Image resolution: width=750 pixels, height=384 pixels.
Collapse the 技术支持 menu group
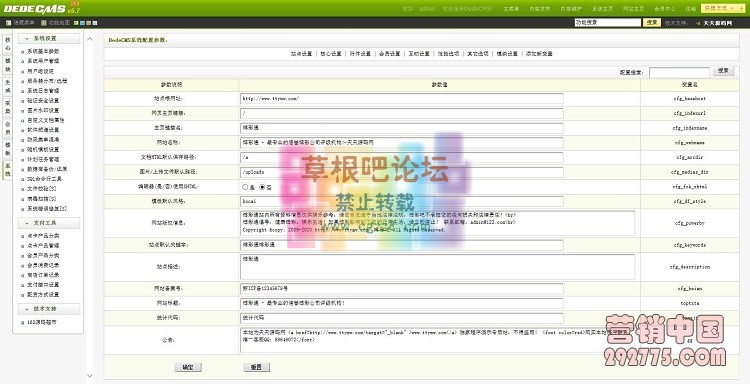(x=49, y=308)
